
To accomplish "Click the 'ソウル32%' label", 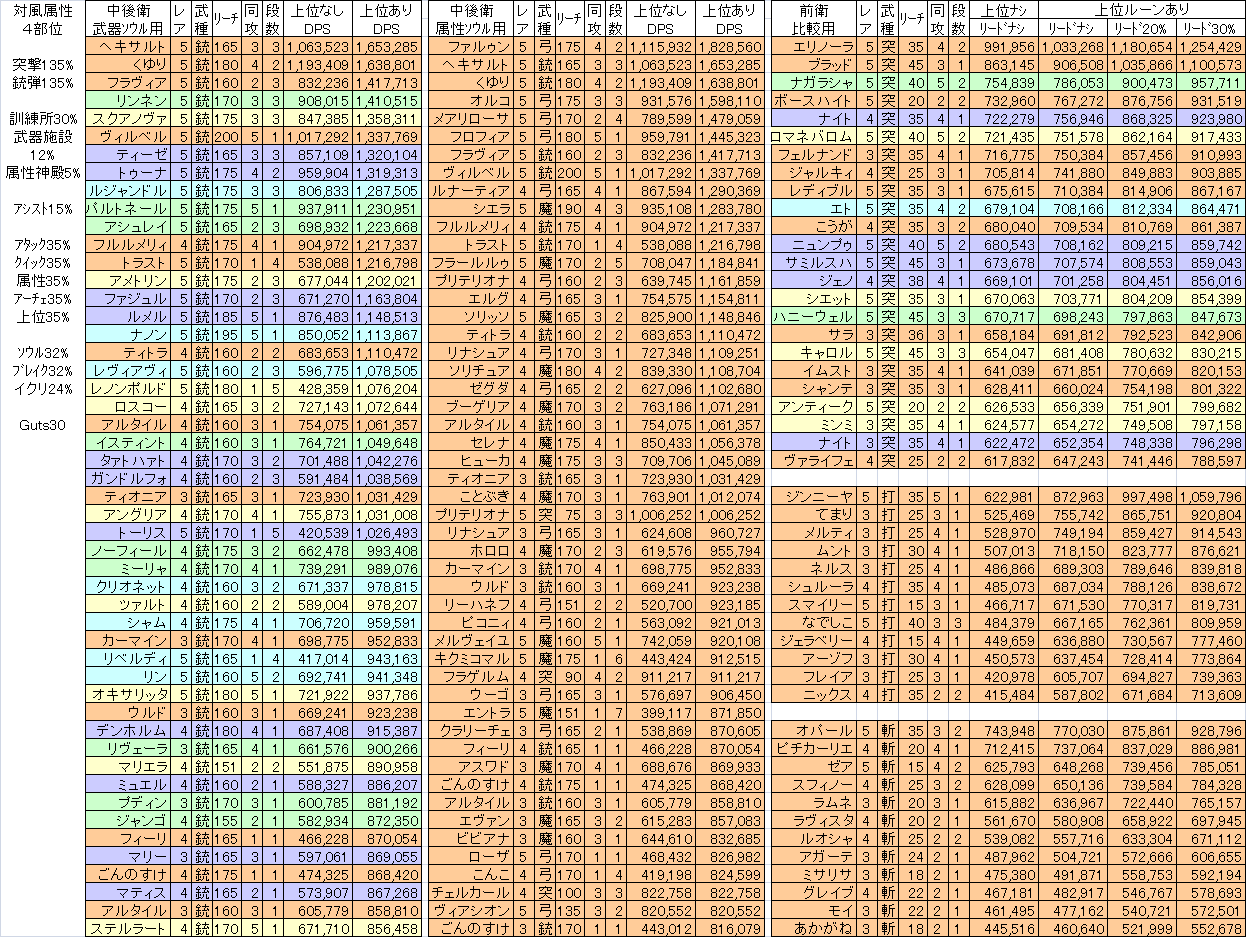I will pos(41,353).
